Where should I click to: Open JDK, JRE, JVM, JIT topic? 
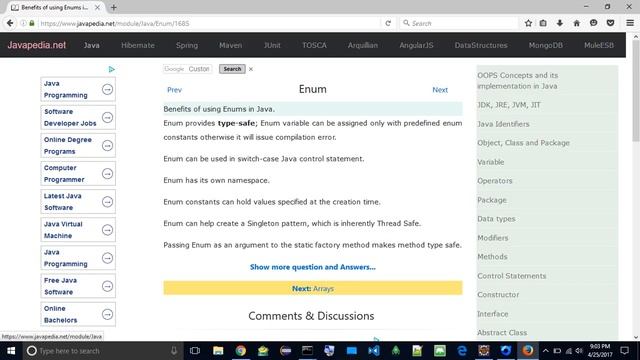click(x=509, y=105)
